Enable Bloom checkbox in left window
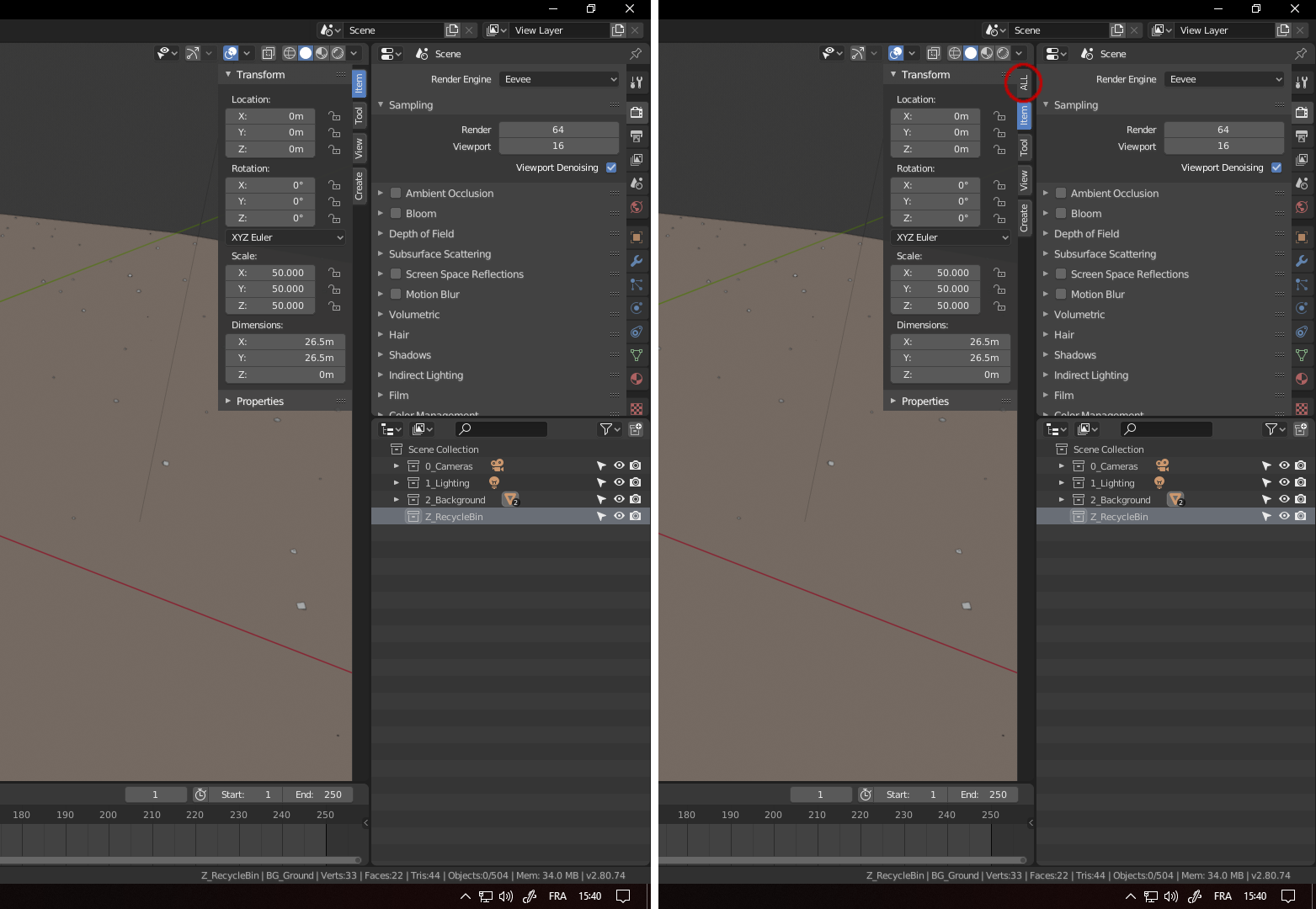1316x909 pixels. (396, 213)
